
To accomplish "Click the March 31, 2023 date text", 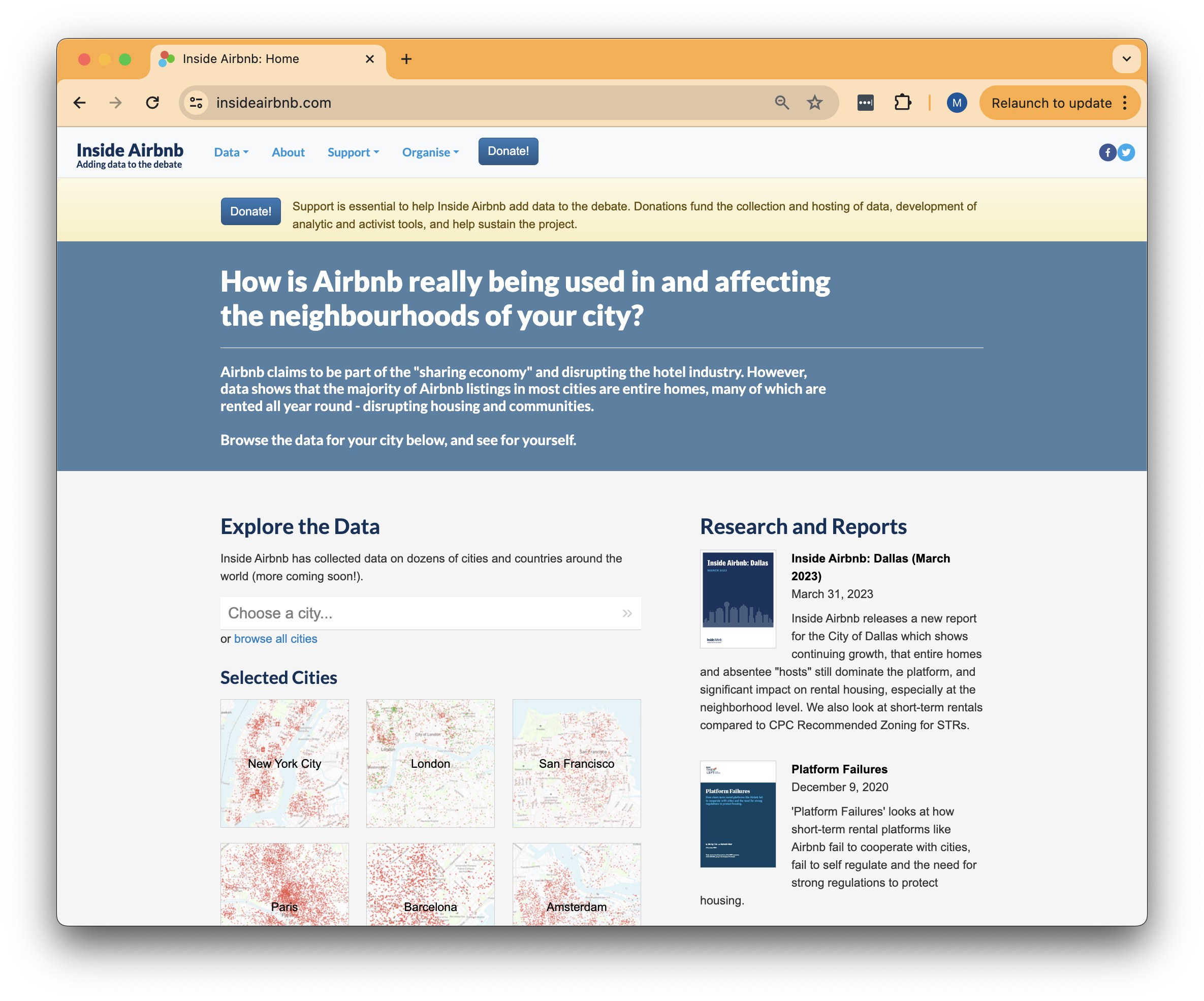I will [x=832, y=594].
